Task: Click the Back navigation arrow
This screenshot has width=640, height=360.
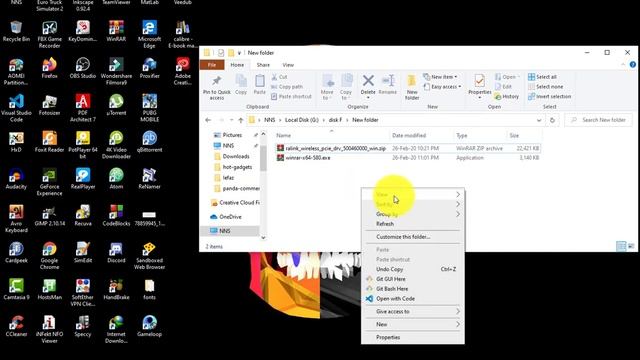Action: pyautogui.click(x=208, y=120)
